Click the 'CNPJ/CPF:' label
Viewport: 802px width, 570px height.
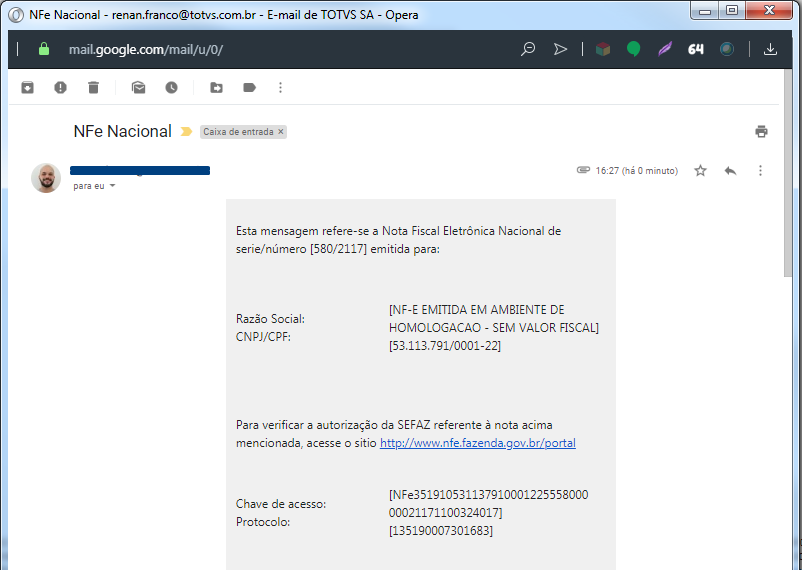(x=263, y=337)
